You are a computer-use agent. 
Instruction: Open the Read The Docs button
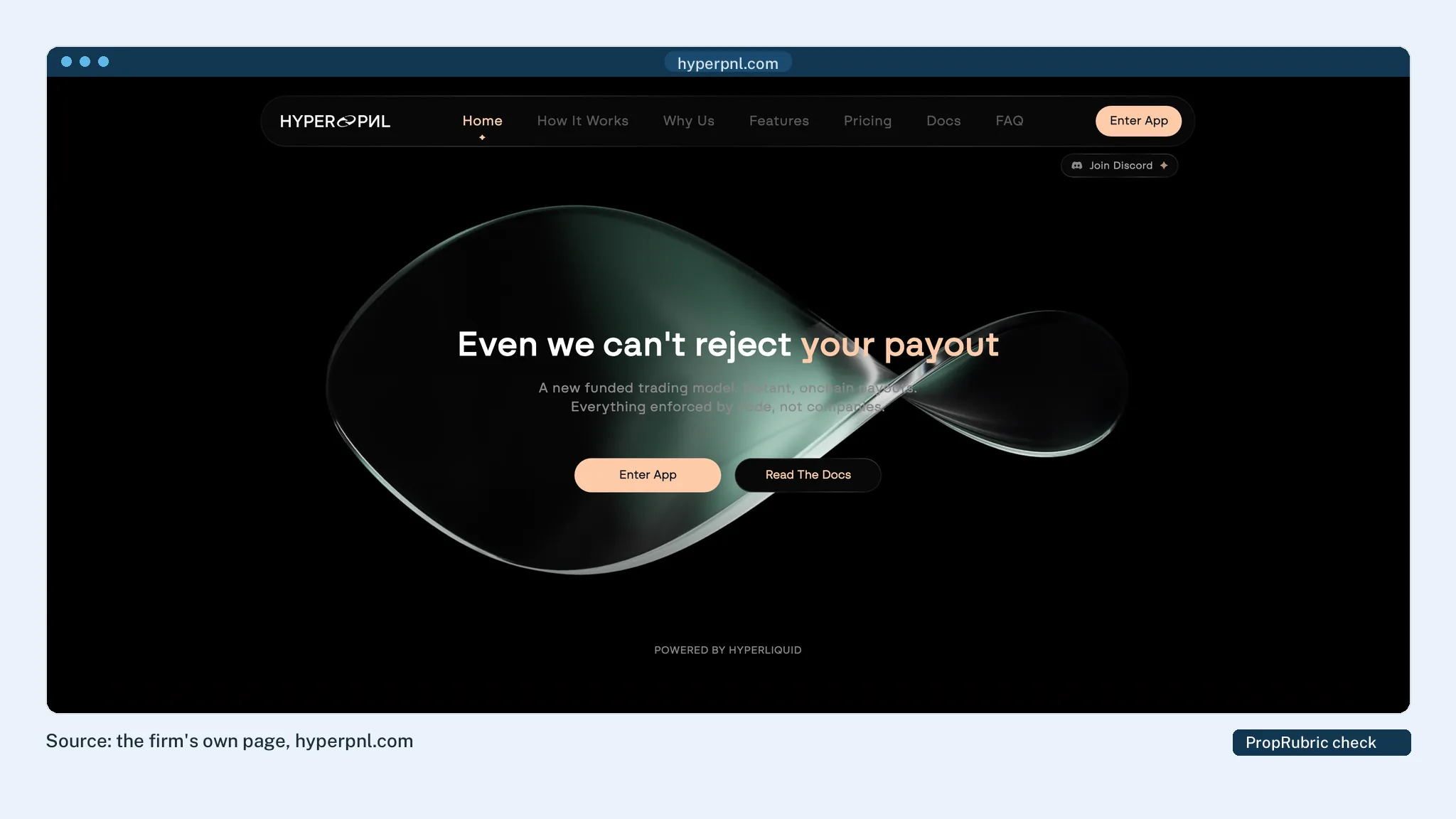(x=808, y=475)
